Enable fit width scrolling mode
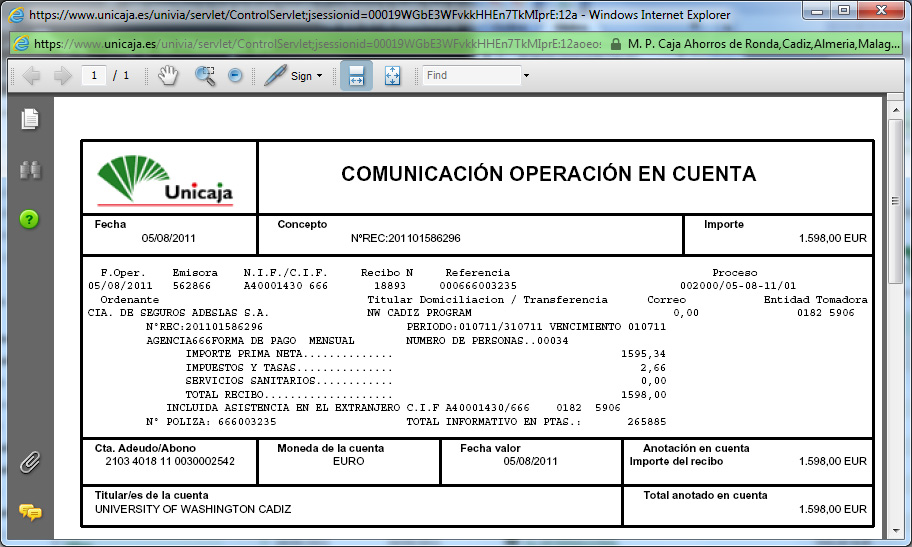The height and width of the screenshot is (547, 912). click(356, 76)
